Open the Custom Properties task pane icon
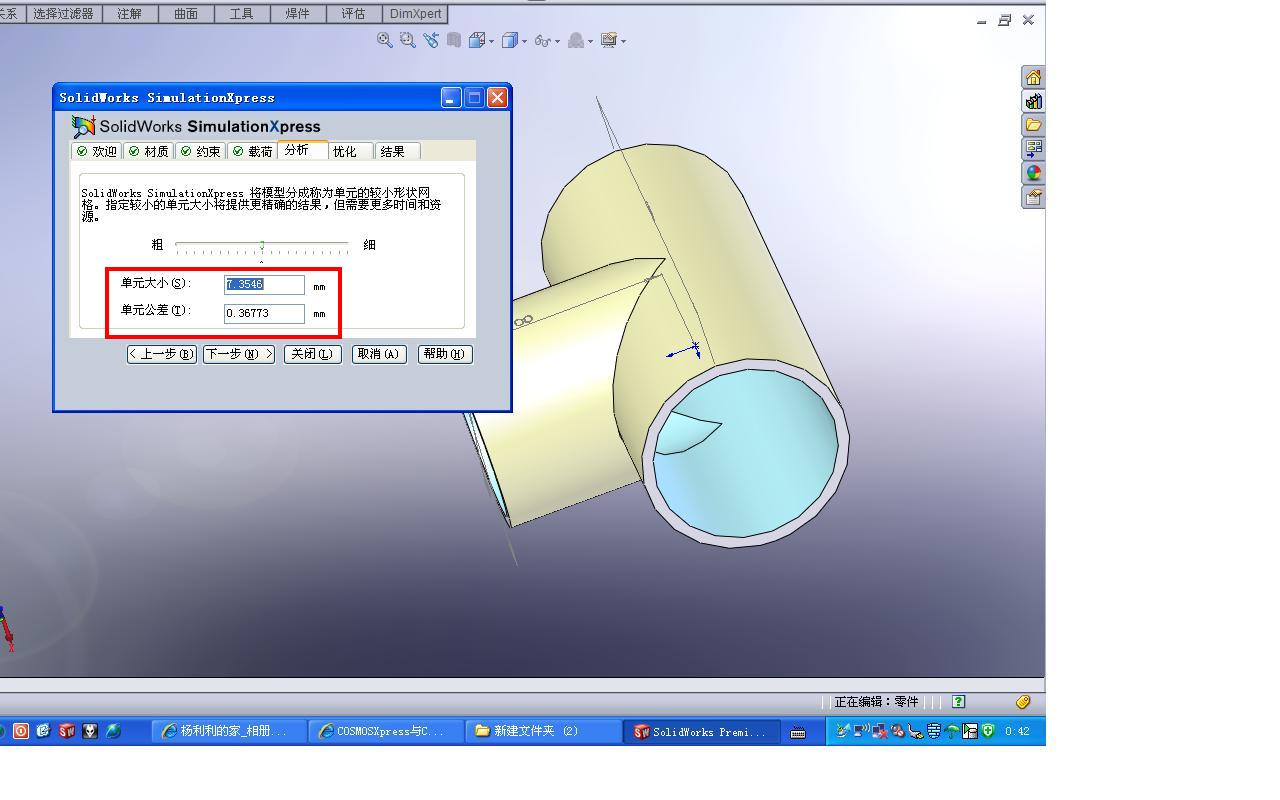The height and width of the screenshot is (800, 1280). click(1033, 197)
